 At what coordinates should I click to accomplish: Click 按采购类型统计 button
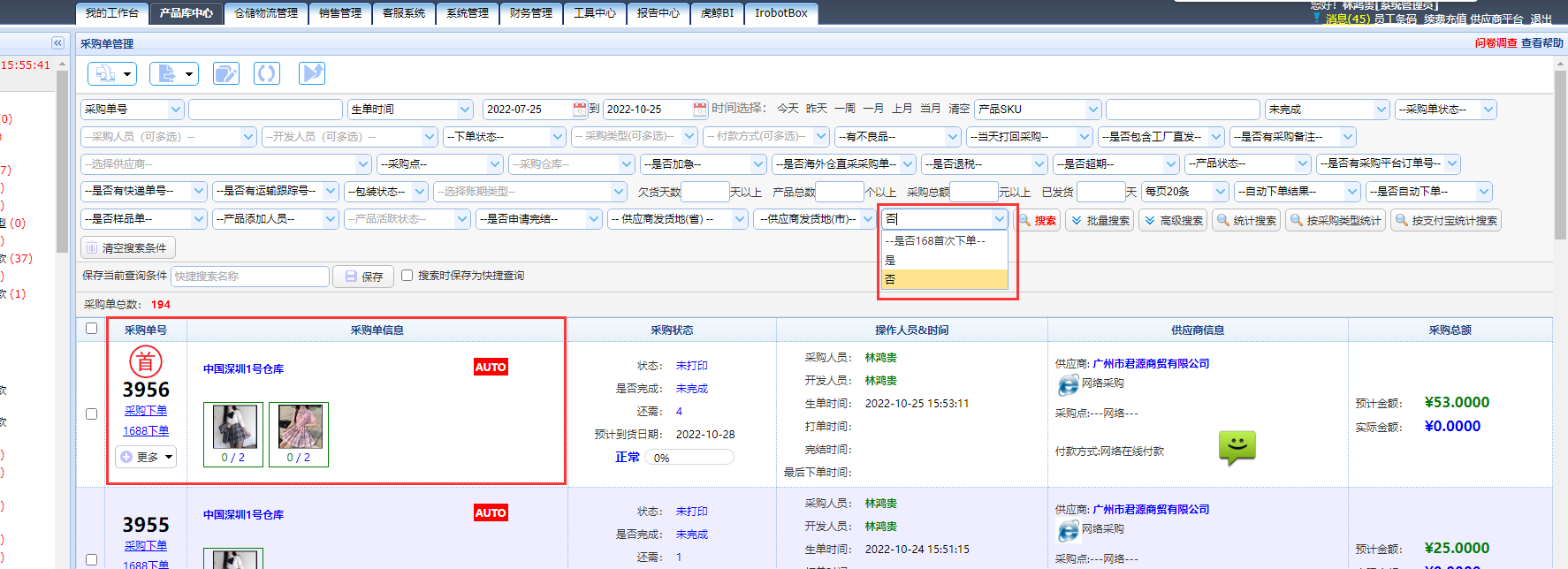(x=1336, y=220)
